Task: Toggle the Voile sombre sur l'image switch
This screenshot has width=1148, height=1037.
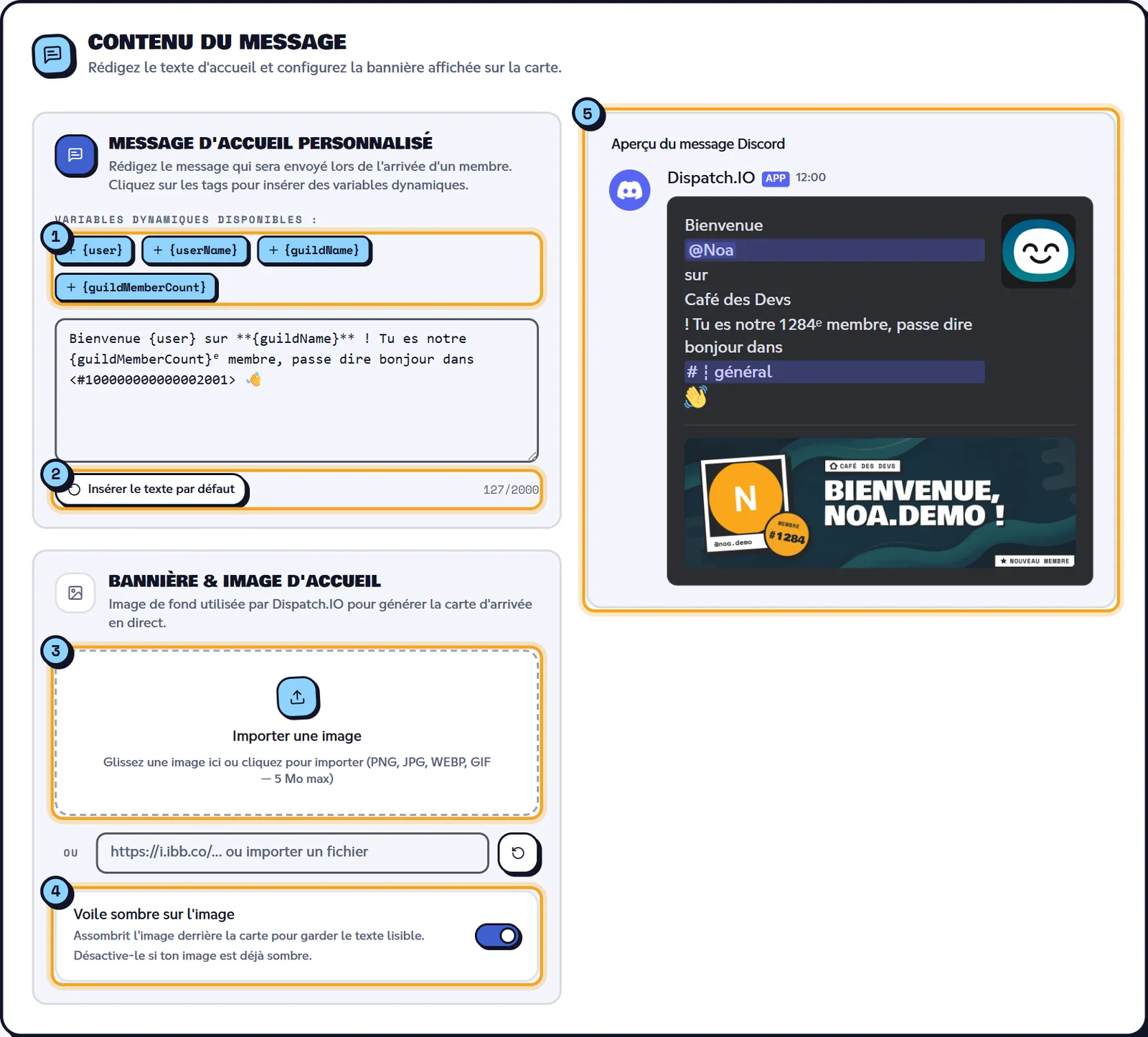Action: (499, 937)
